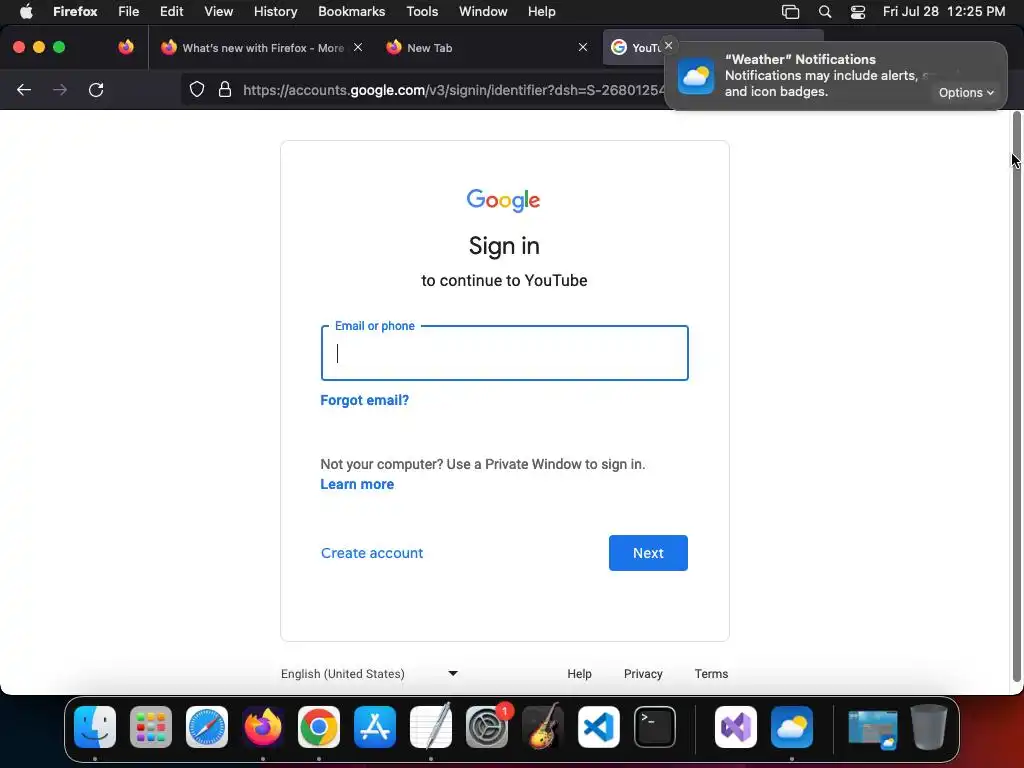This screenshot has height=768, width=1024.
Task: Open App Store from the Dock
Action: (375, 727)
